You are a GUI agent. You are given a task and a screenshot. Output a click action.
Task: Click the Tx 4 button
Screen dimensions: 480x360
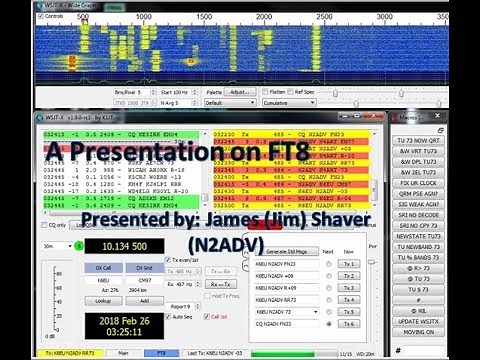pos(349,300)
